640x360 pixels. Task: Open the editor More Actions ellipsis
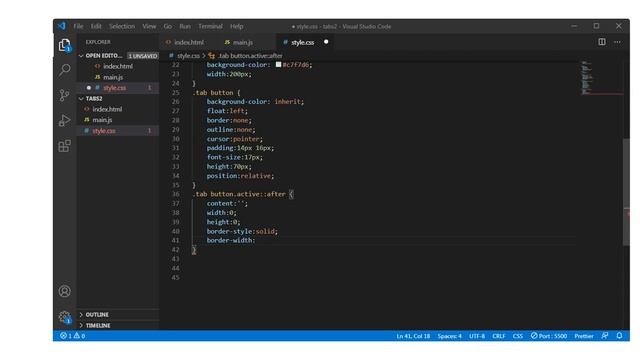point(617,42)
